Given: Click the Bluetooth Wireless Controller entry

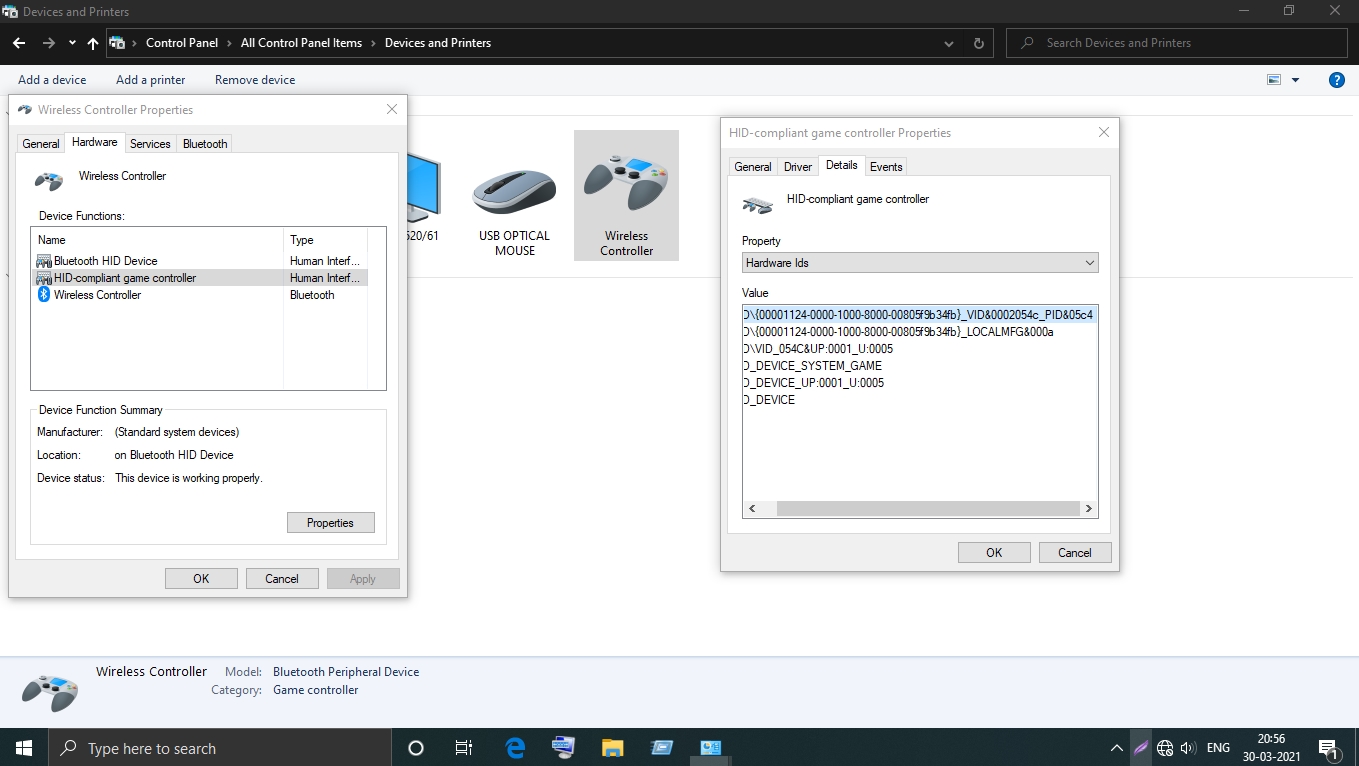Looking at the screenshot, I should [x=96, y=294].
